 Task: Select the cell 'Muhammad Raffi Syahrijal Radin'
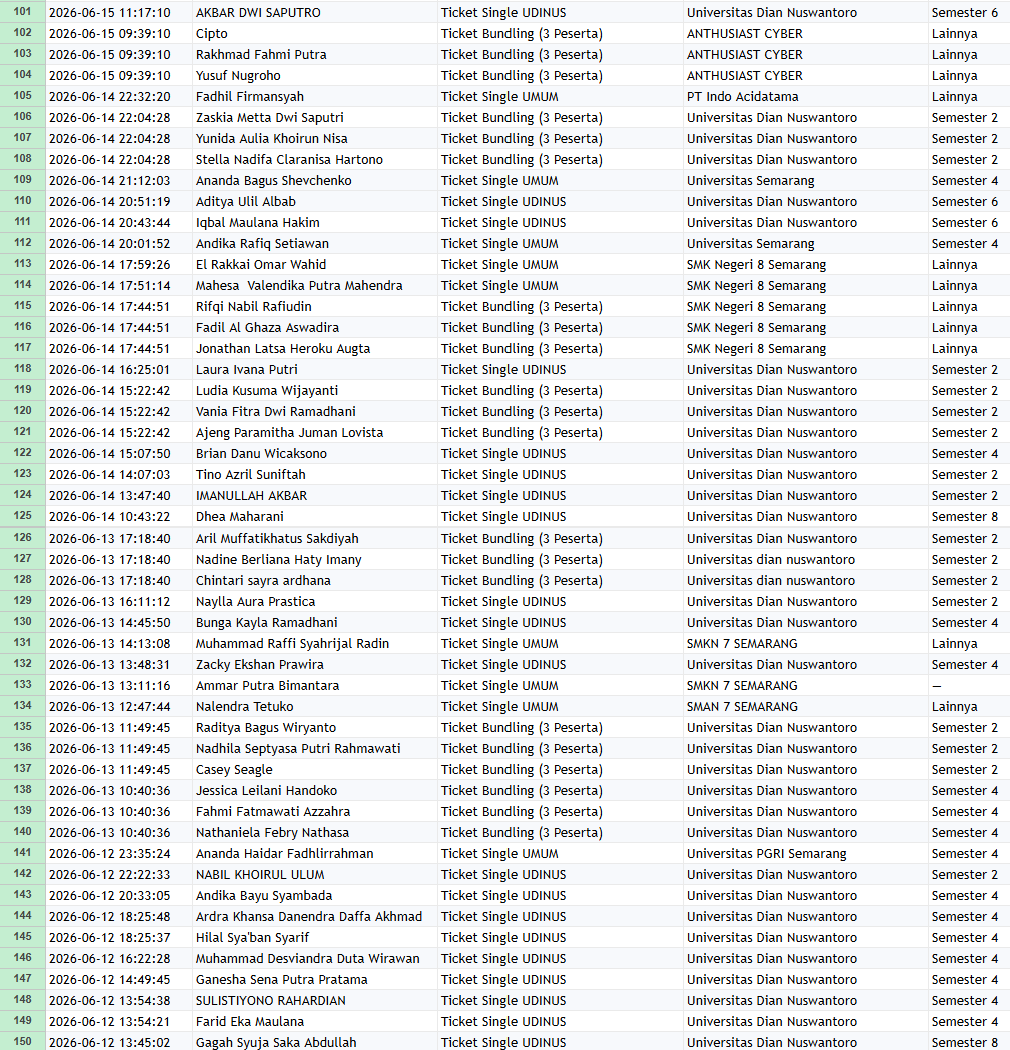click(315, 644)
